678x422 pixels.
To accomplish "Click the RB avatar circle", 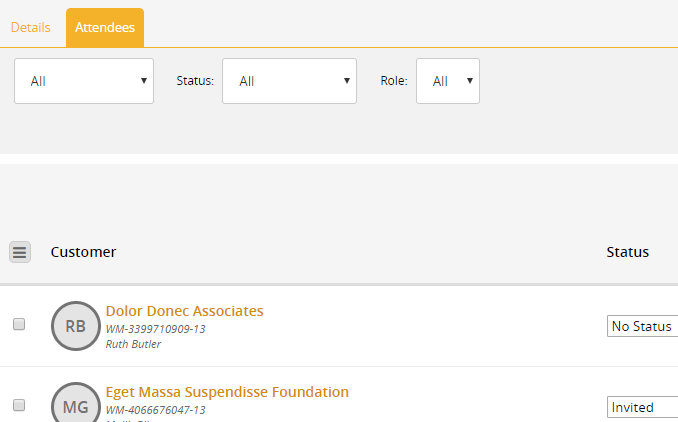I will click(x=76, y=326).
